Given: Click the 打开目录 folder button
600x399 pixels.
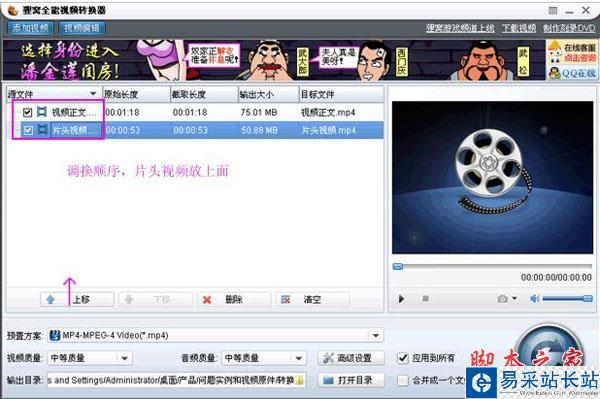Looking at the screenshot, I should 351,380.
